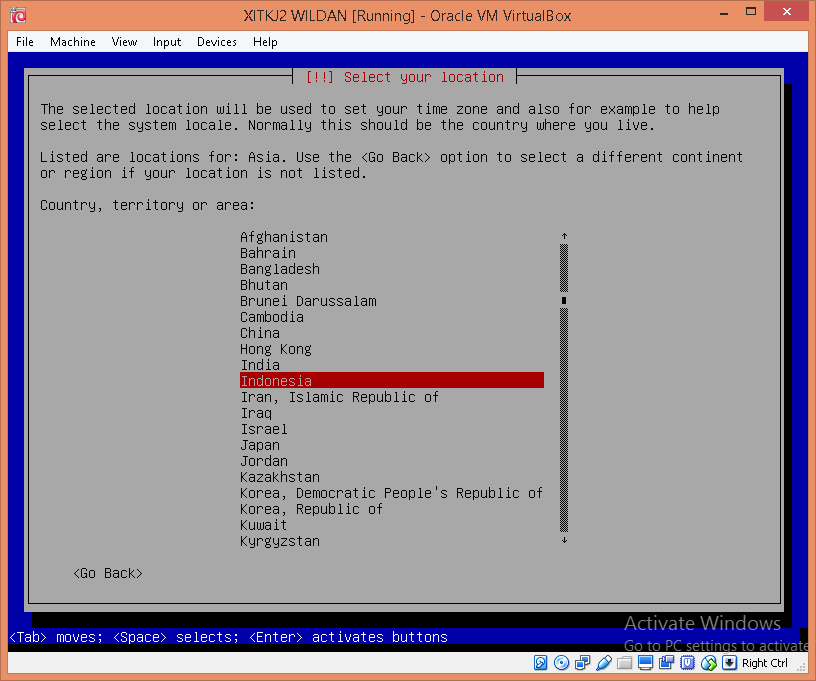This screenshot has width=816, height=681.
Task: Open the Machine menu
Action: pyautogui.click(x=73, y=42)
